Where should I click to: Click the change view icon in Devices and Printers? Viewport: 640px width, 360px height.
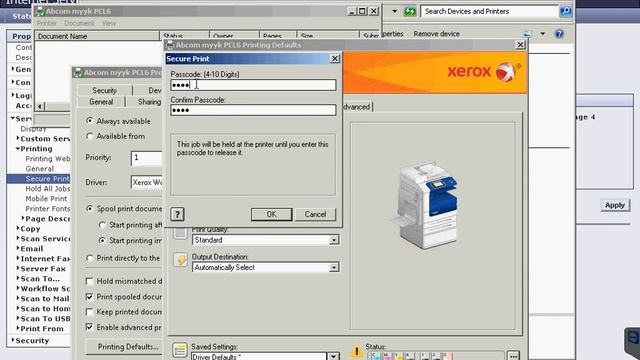click(x=527, y=34)
